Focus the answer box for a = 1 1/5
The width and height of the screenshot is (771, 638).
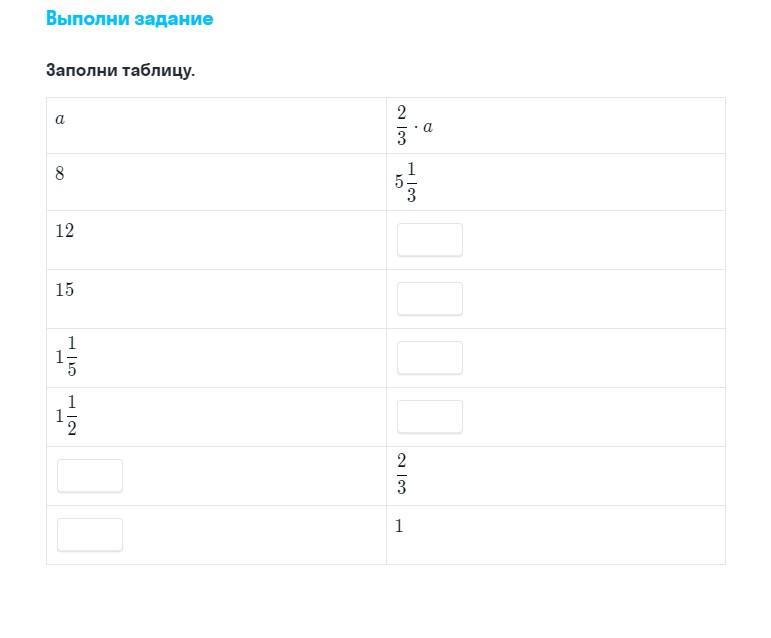[x=430, y=358]
